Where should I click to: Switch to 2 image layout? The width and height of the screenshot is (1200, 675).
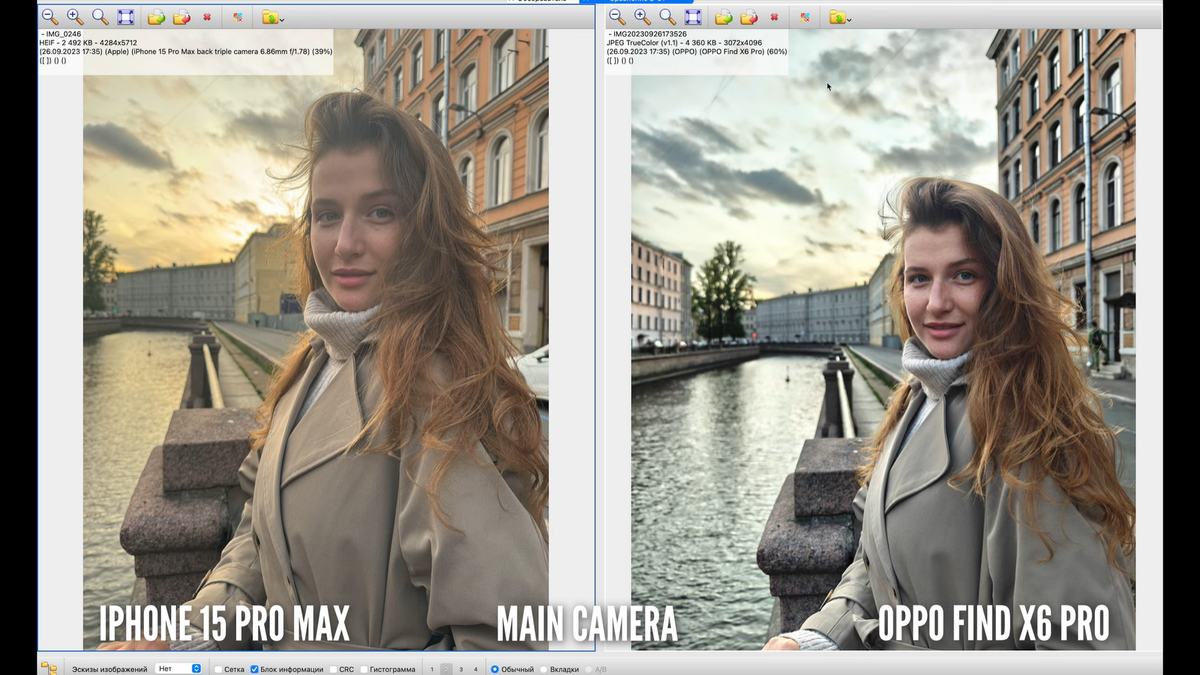point(446,669)
